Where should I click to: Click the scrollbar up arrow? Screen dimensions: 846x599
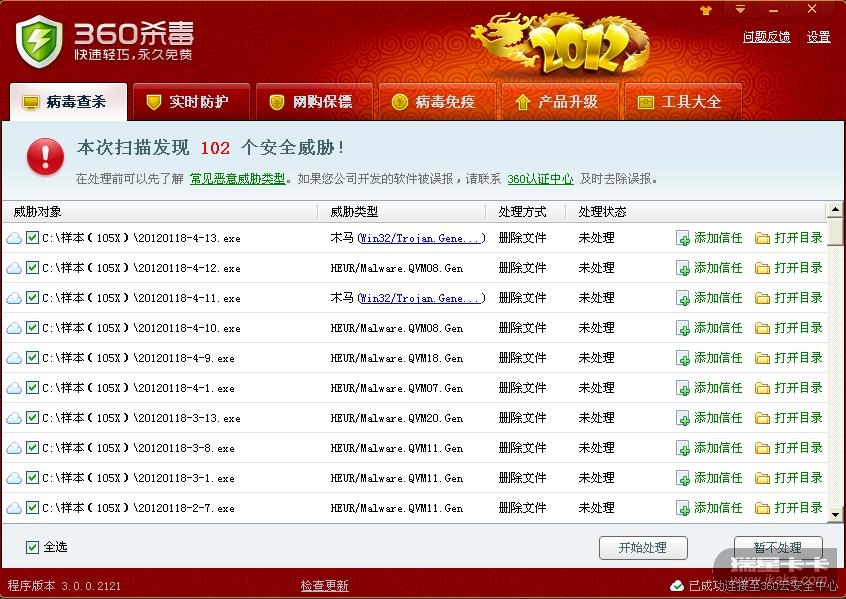coord(835,209)
